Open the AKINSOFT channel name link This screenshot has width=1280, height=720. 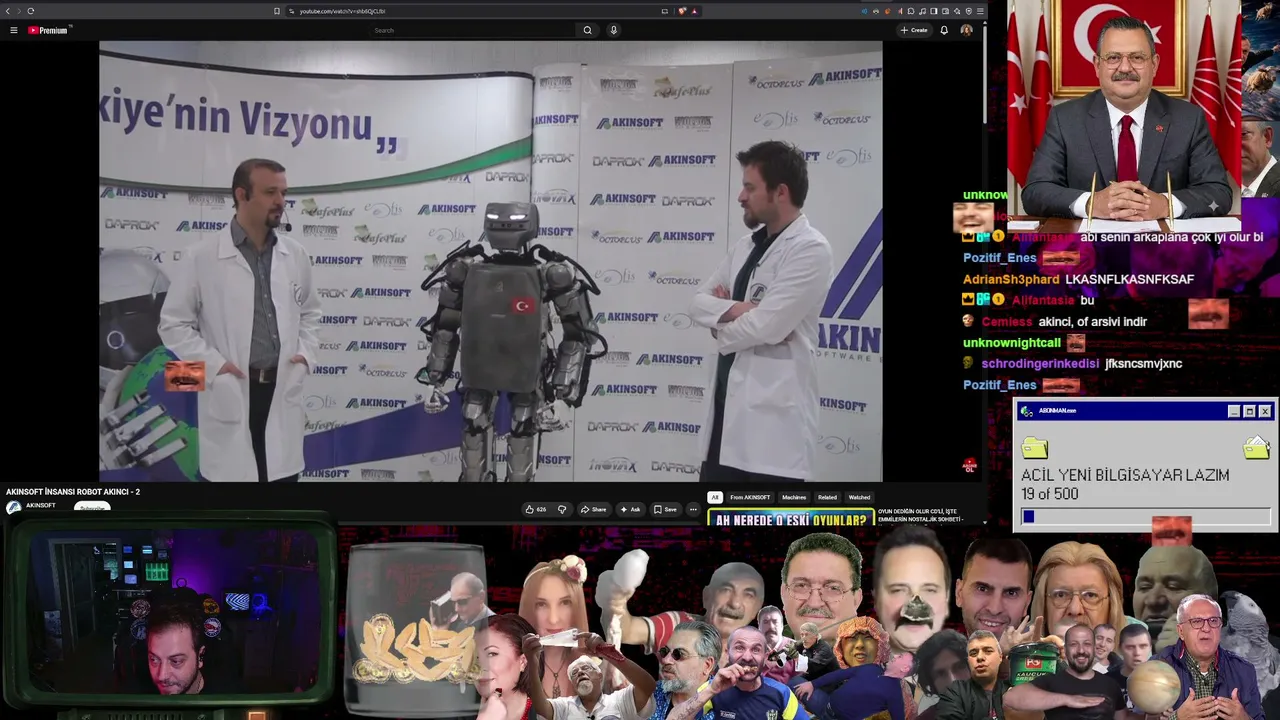tap(41, 505)
